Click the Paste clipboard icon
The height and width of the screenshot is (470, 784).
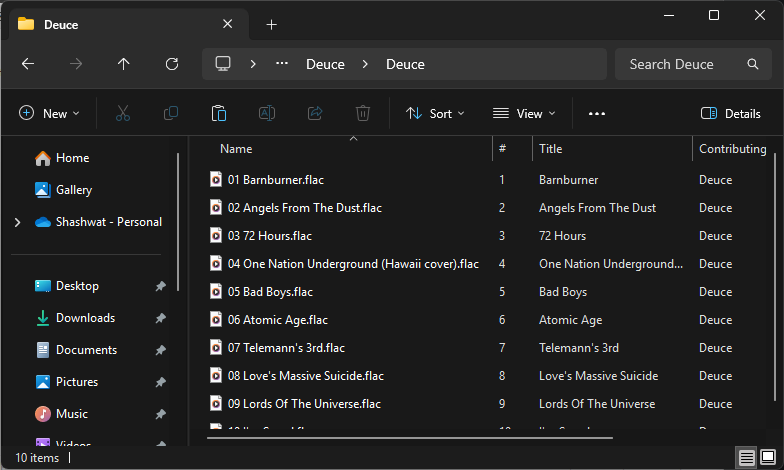219,114
